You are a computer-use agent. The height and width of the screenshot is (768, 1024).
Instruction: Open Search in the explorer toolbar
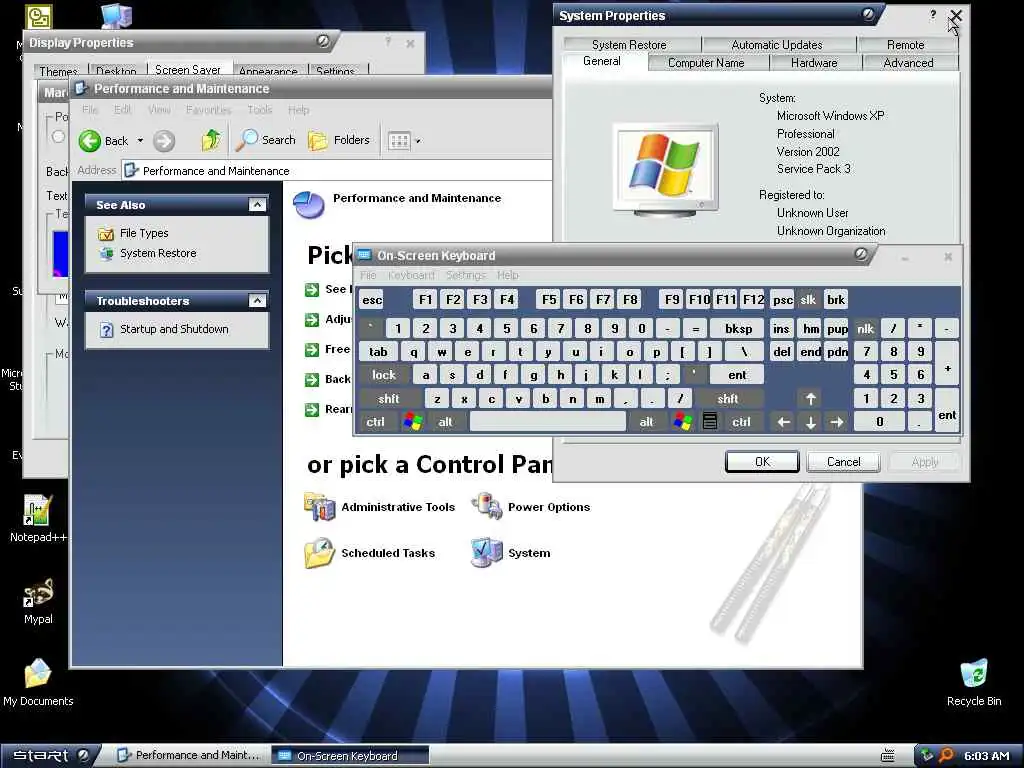(266, 140)
